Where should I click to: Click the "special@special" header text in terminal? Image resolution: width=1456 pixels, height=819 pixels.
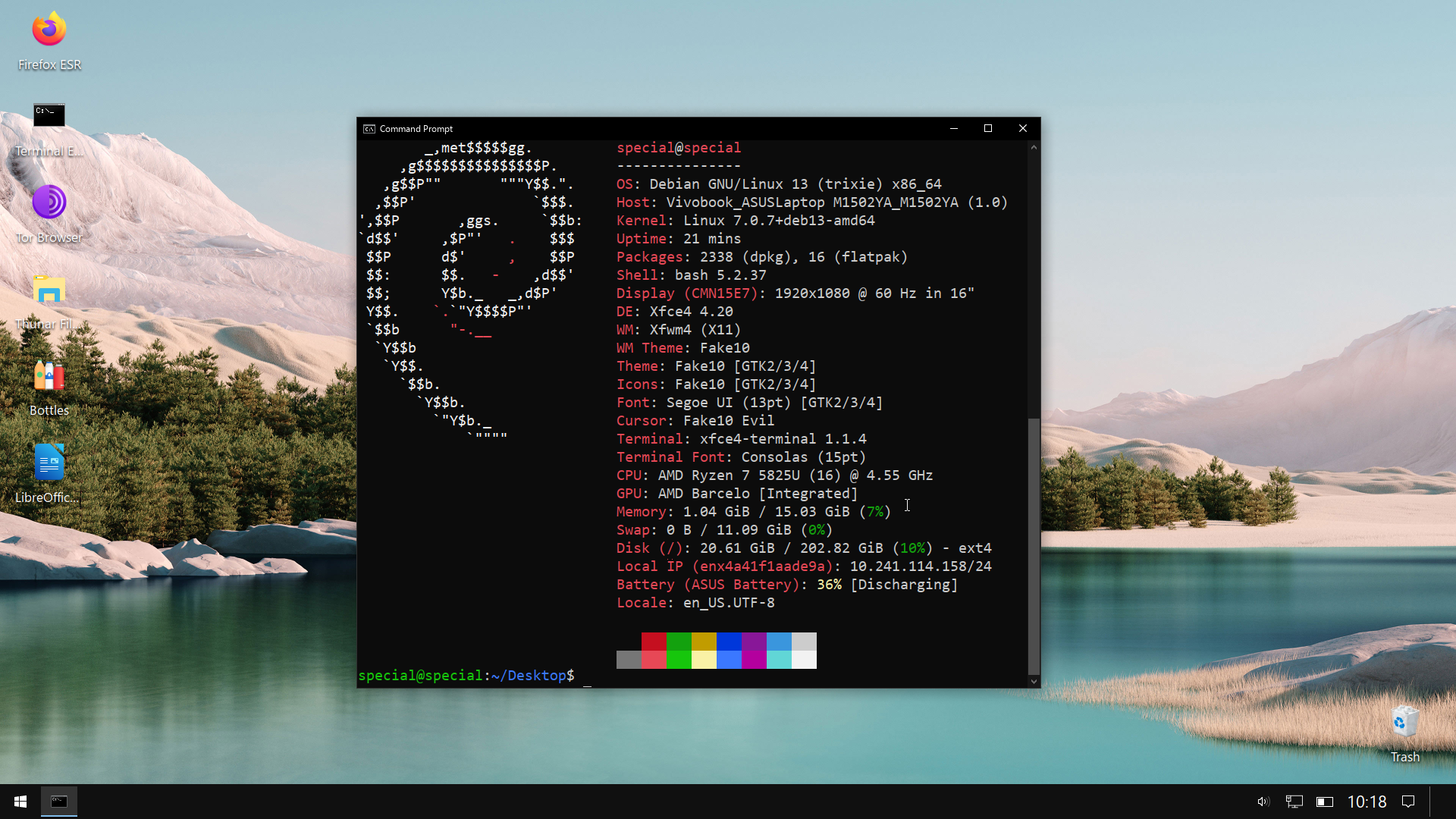point(679,148)
